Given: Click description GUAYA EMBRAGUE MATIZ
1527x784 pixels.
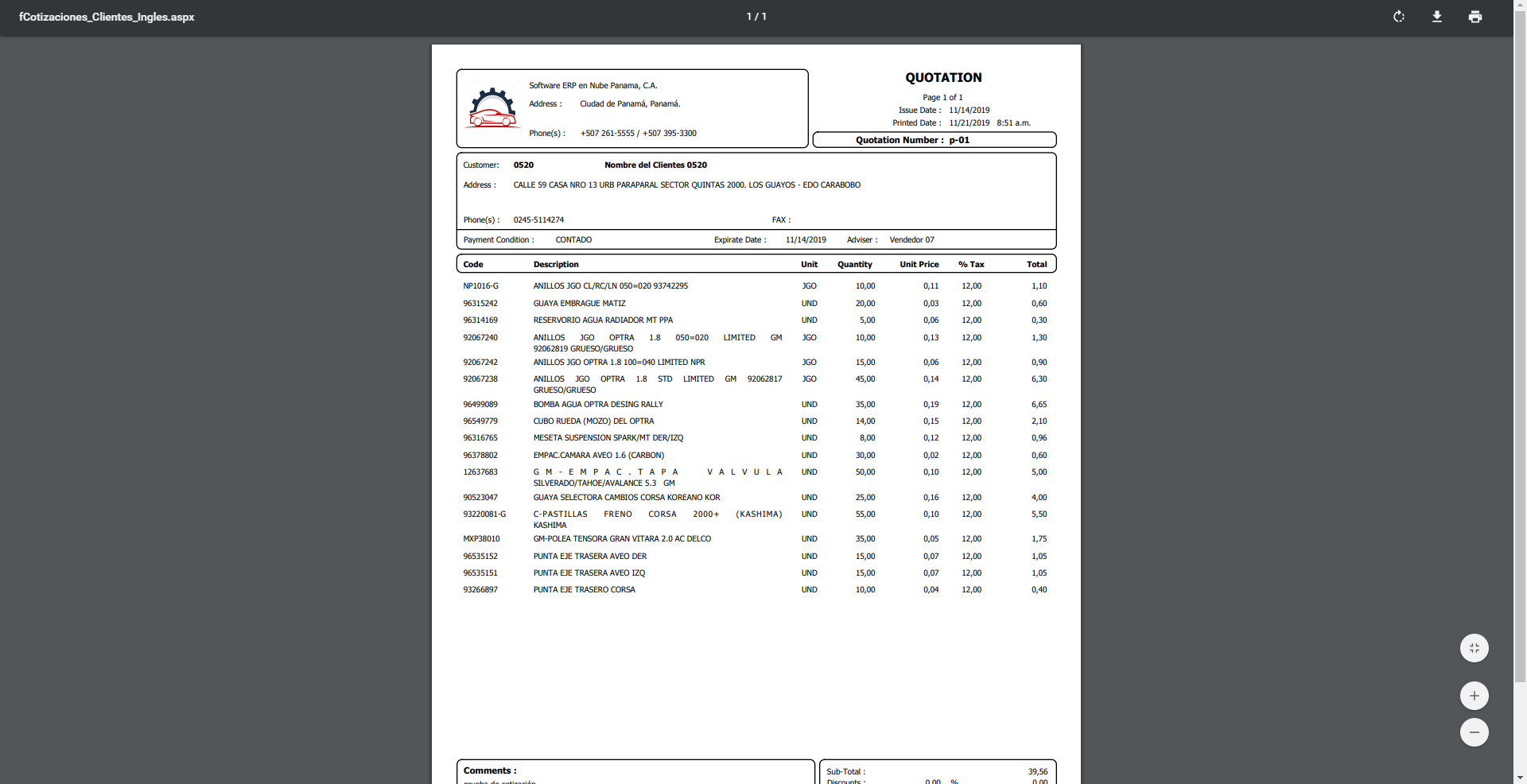Looking at the screenshot, I should [579, 303].
